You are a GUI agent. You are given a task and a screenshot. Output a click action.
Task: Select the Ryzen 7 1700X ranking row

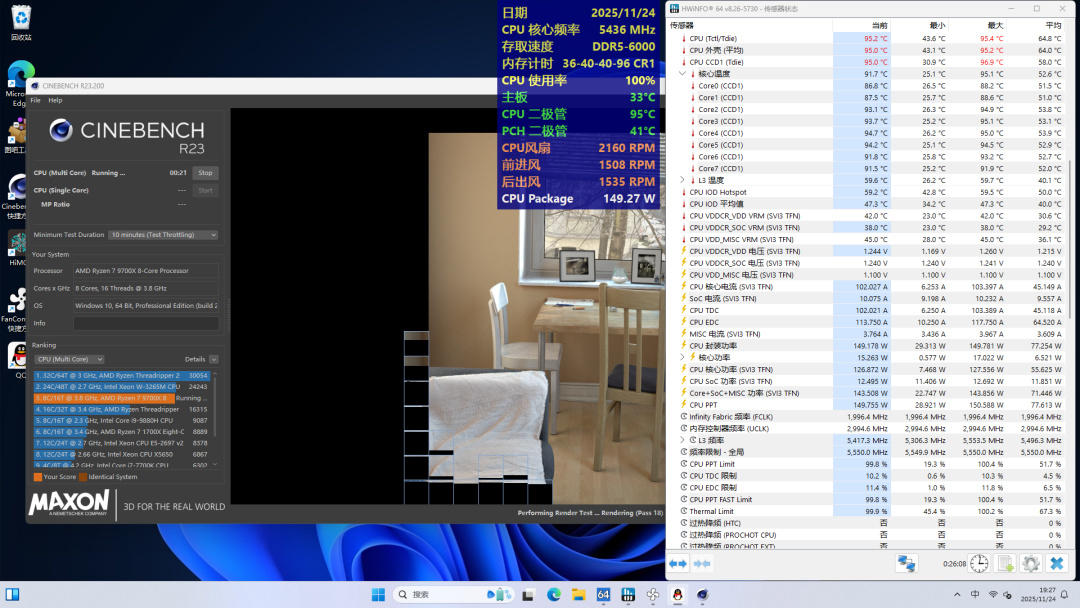[121, 432]
